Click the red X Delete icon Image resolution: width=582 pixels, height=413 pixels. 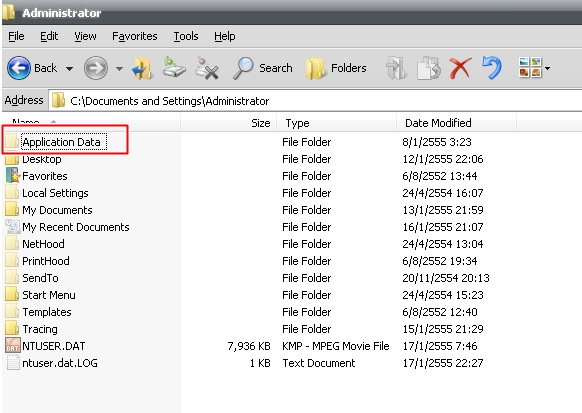(460, 68)
